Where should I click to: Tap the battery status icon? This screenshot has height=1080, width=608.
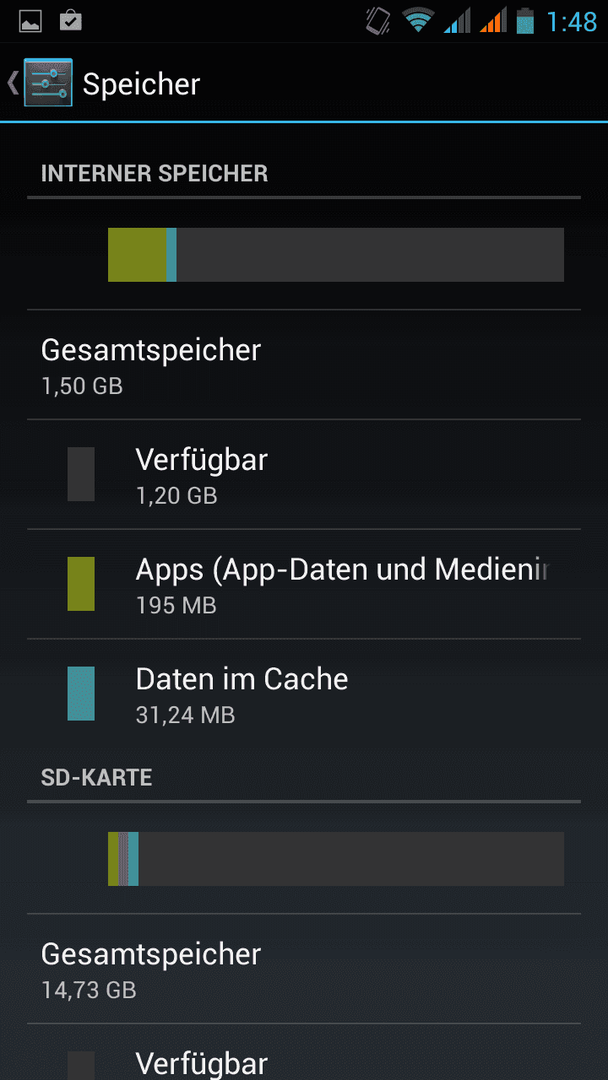tap(525, 21)
